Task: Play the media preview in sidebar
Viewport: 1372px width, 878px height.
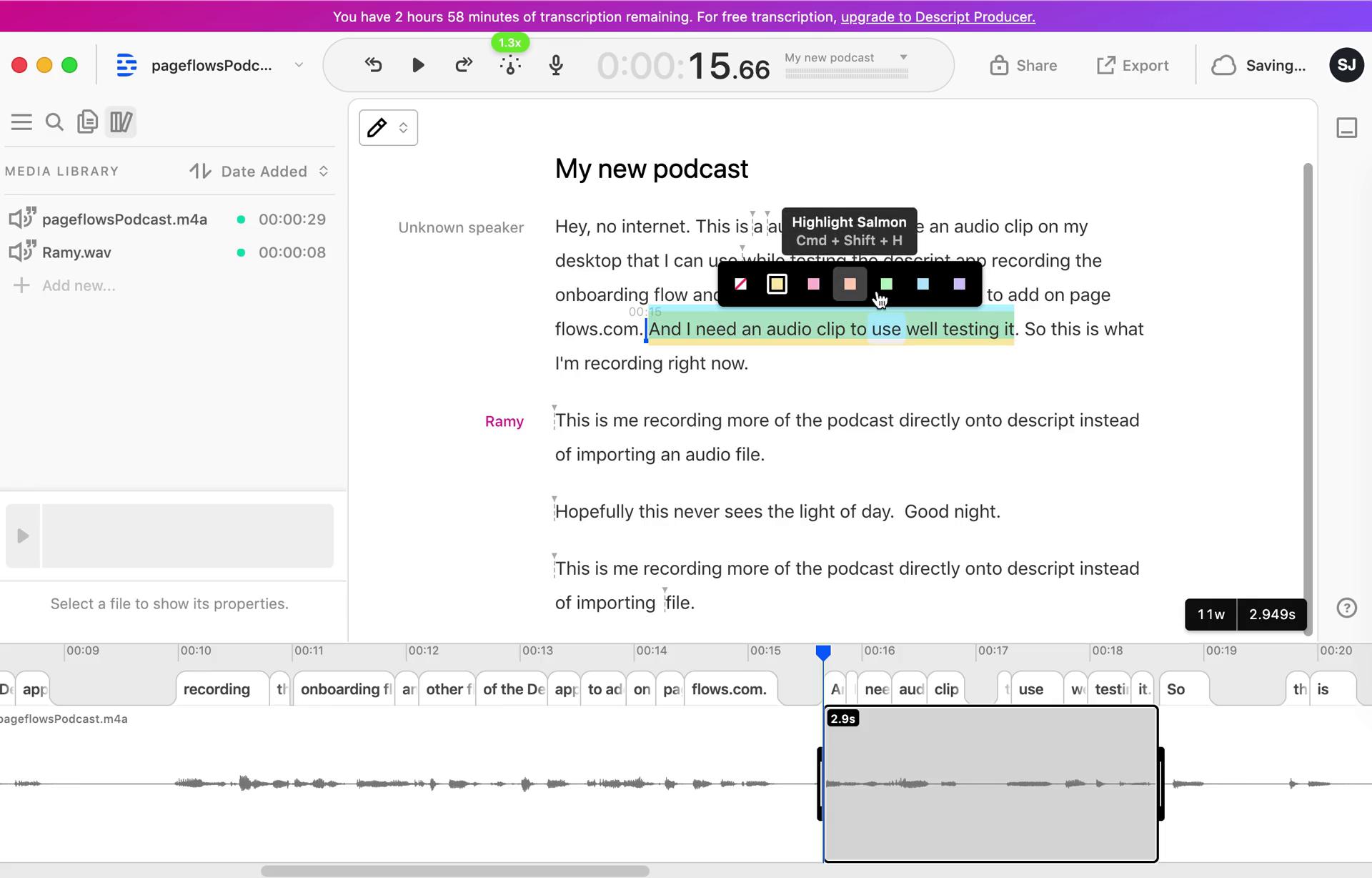Action: click(23, 536)
